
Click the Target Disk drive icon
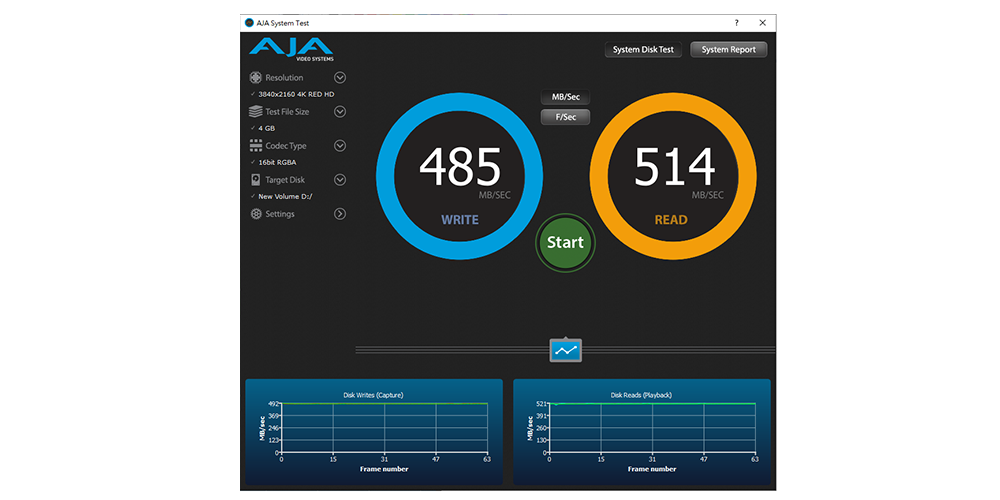point(256,180)
